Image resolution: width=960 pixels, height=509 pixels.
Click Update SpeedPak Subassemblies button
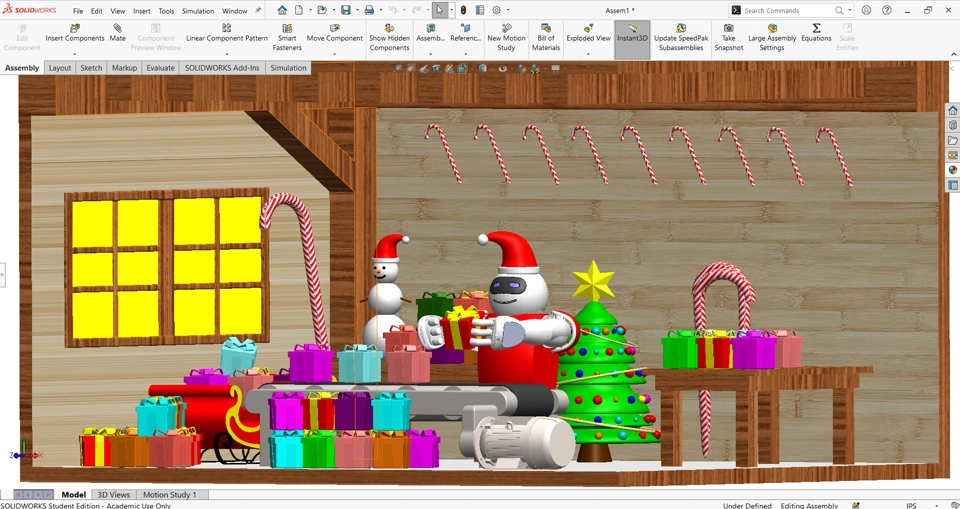tap(681, 38)
